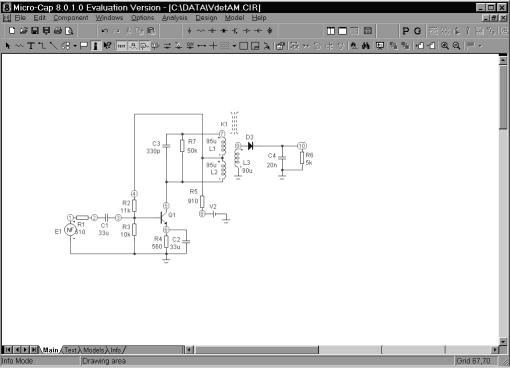Toggle the G toolbar button
The image size is (510, 368).
417,31
